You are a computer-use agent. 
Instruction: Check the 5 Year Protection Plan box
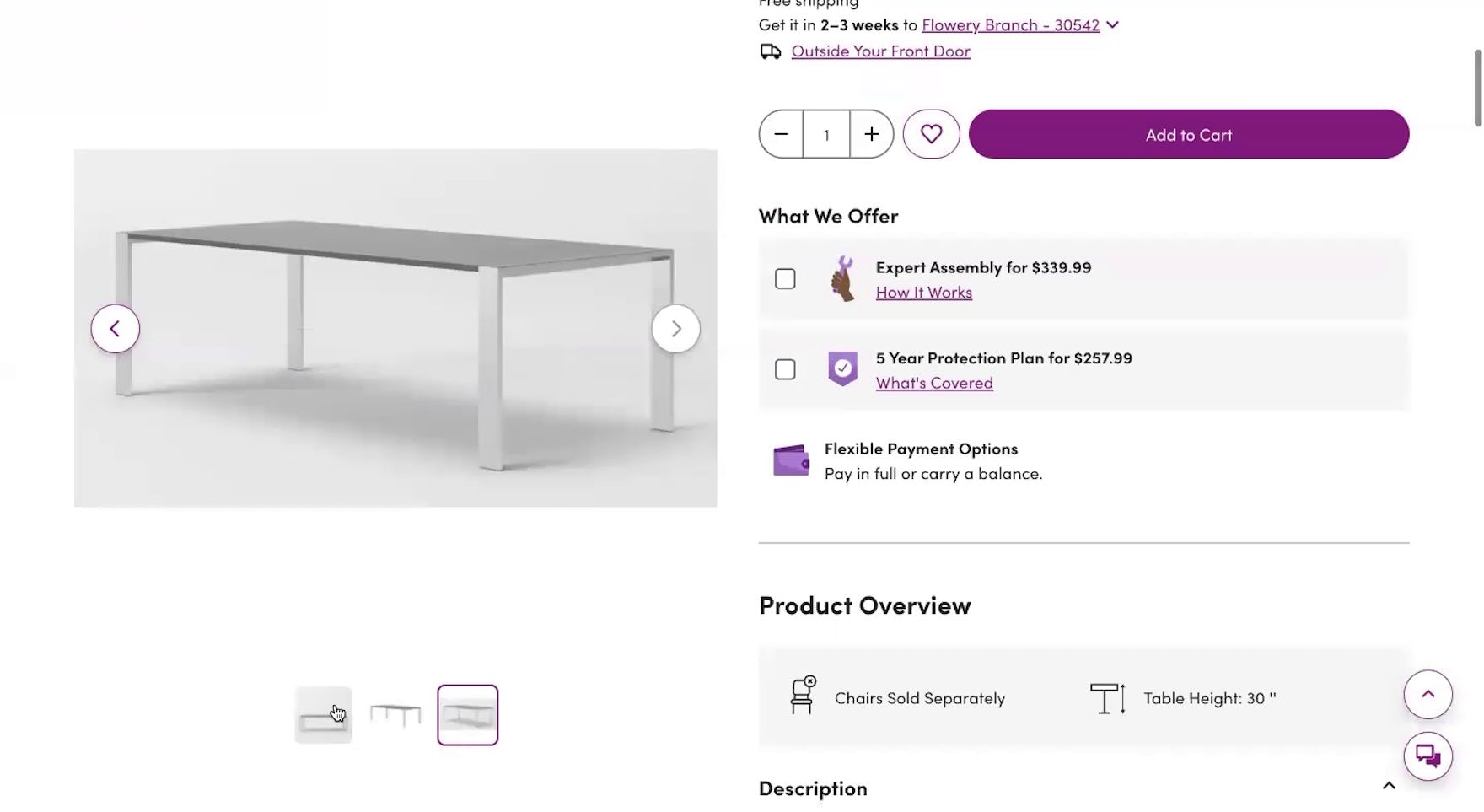coord(785,370)
